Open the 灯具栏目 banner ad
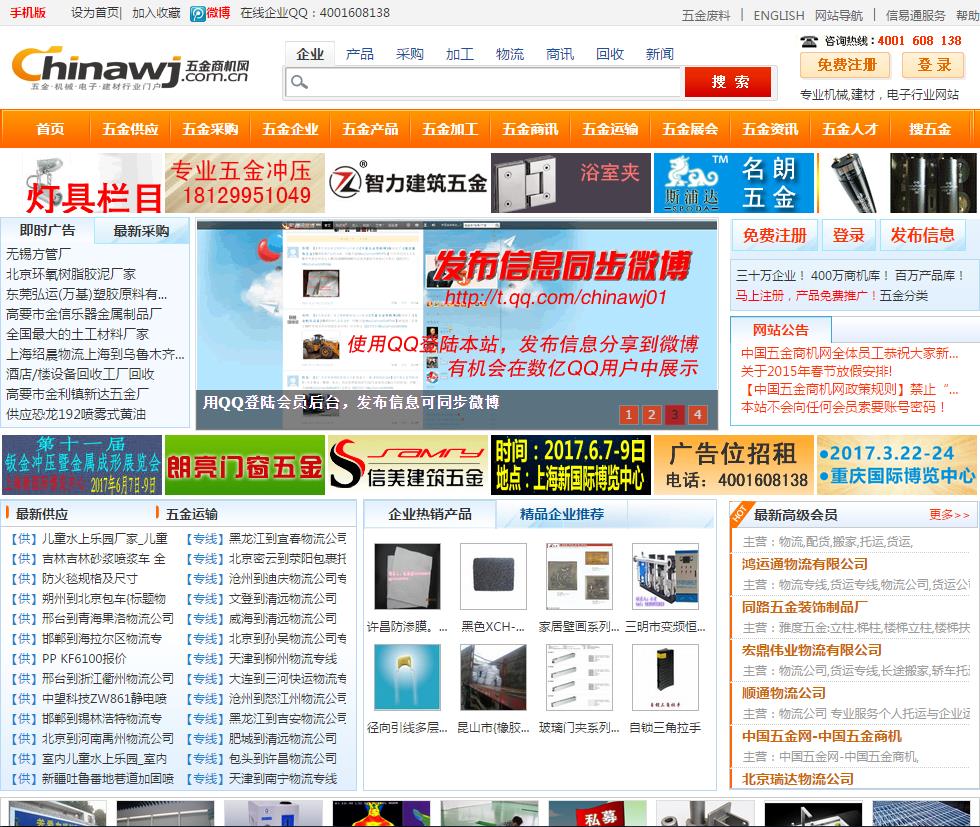 click(82, 183)
